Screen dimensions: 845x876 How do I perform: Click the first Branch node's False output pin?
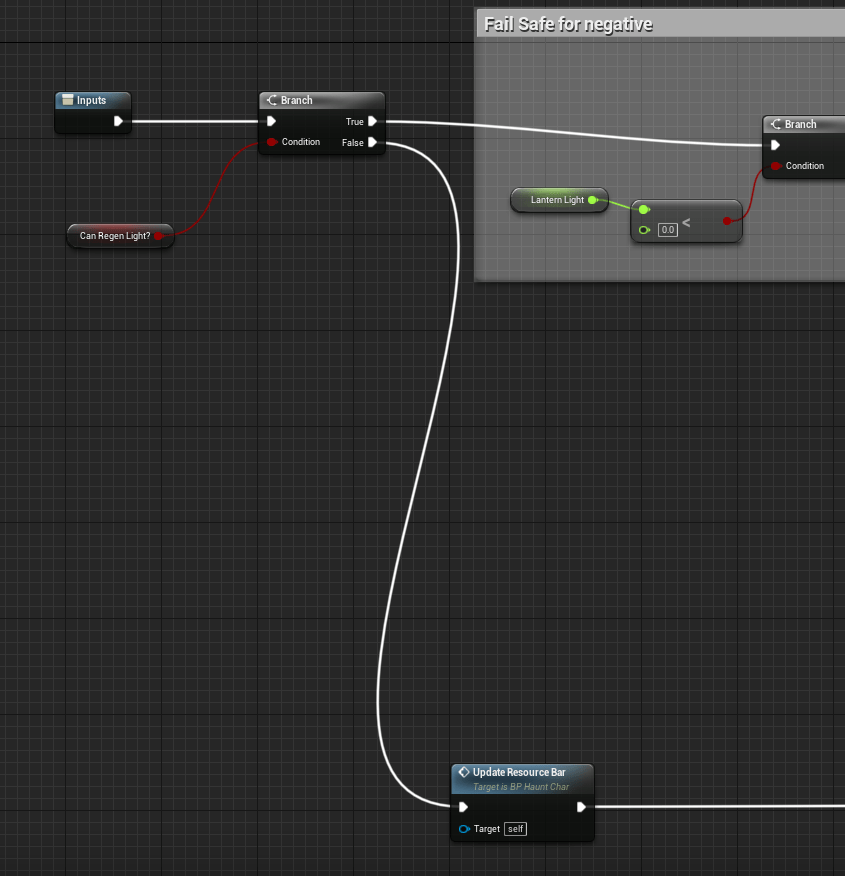pos(372,143)
